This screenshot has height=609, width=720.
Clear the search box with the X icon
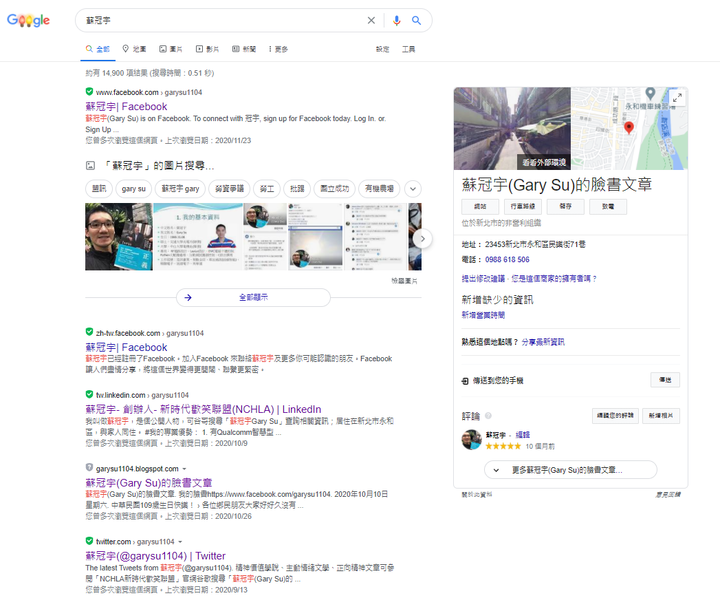pos(371,20)
